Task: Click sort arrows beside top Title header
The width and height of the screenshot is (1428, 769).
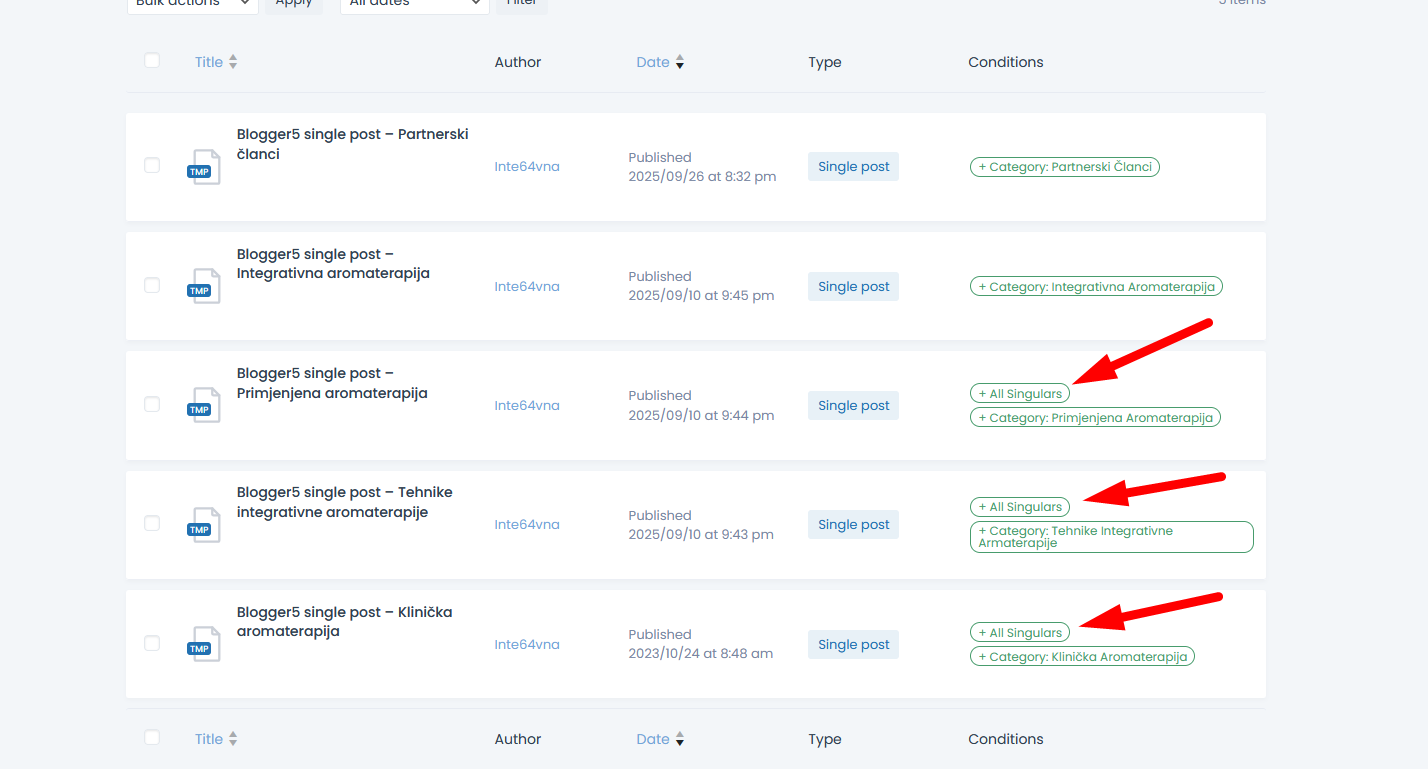Action: (233, 62)
